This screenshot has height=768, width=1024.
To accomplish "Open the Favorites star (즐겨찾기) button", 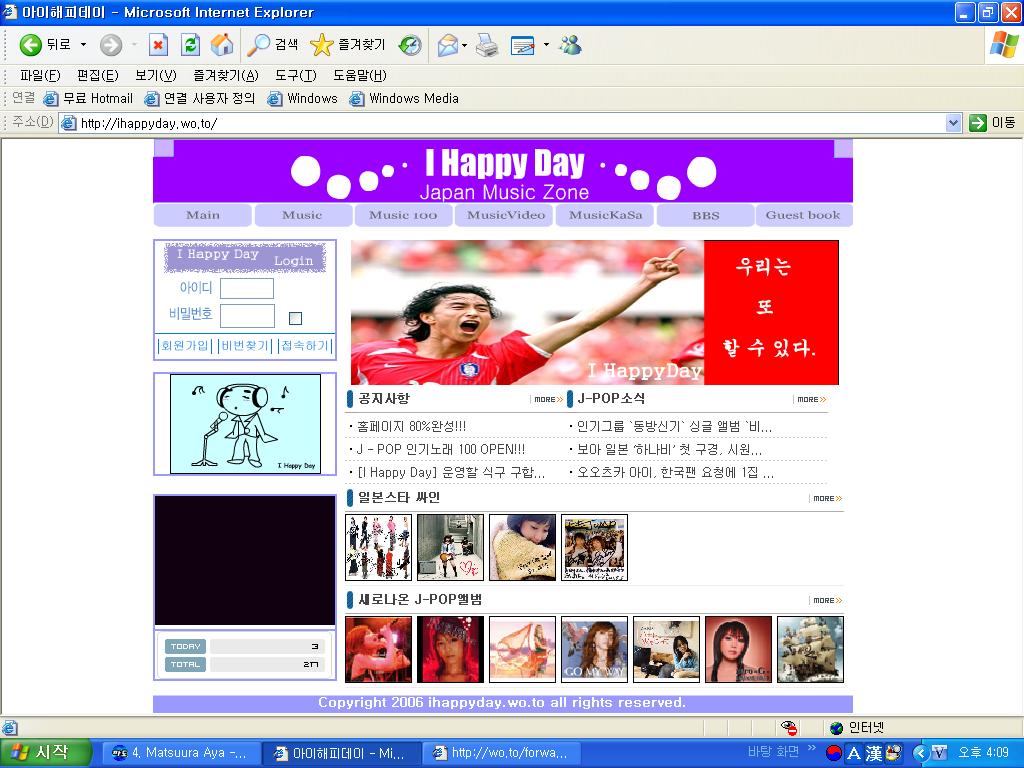I will point(347,45).
